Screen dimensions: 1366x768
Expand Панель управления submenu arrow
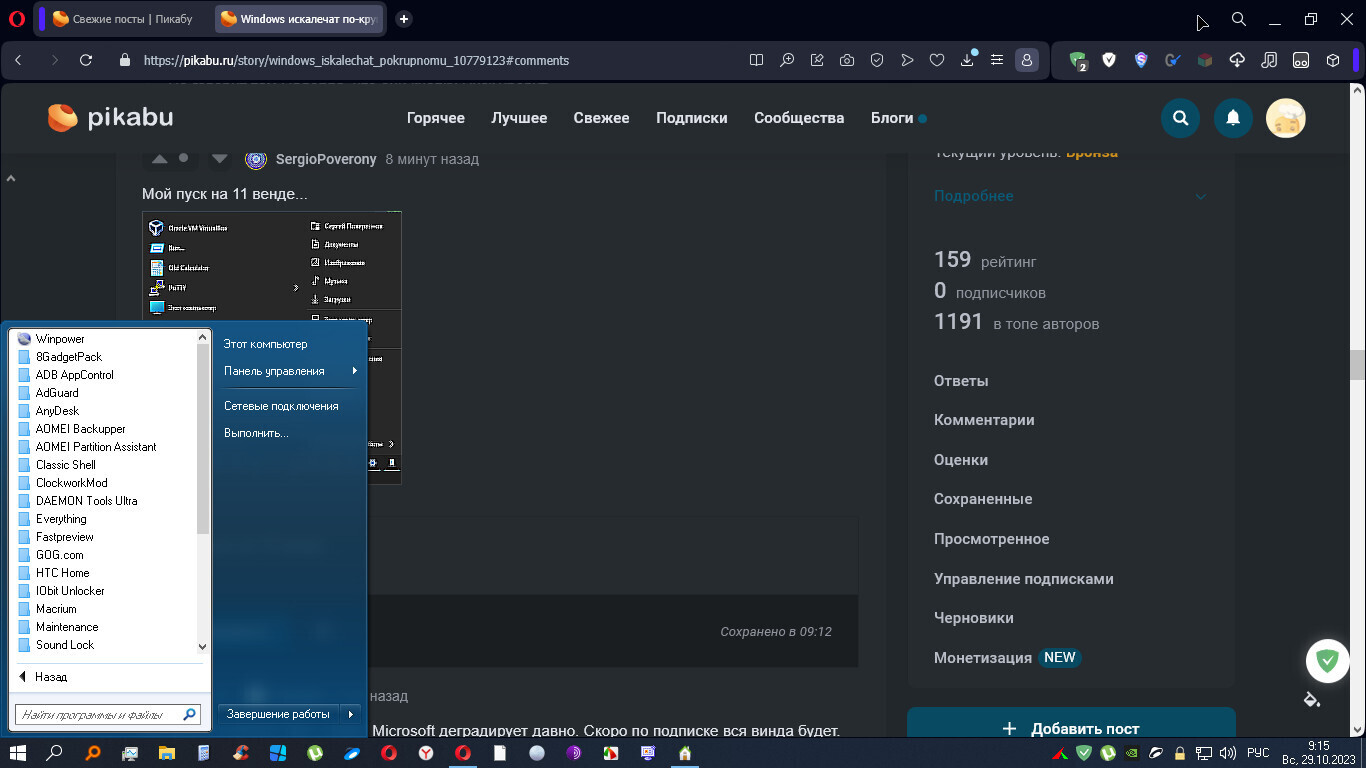pyautogui.click(x=354, y=371)
